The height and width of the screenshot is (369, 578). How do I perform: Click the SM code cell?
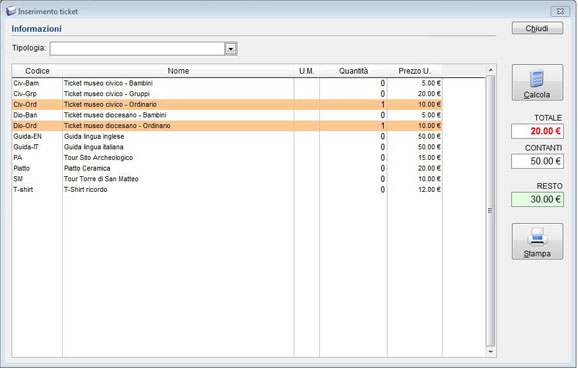point(37,179)
